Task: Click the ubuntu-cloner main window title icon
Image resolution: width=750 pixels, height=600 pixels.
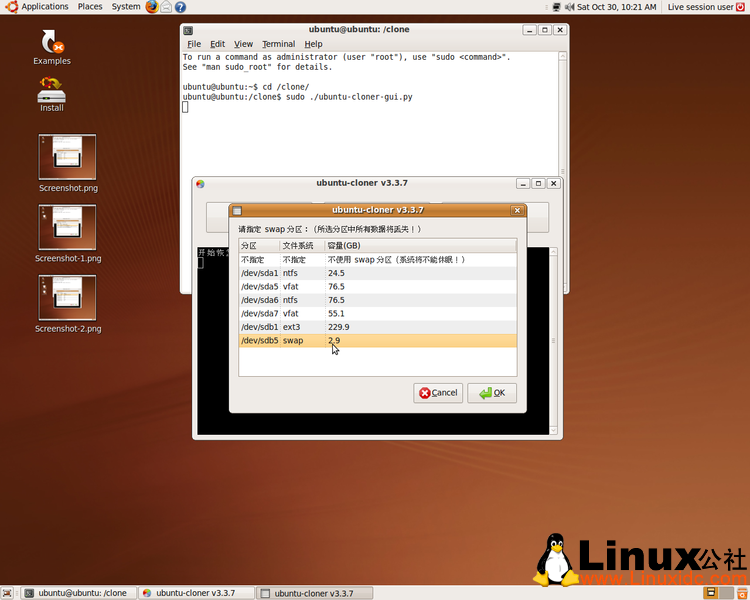Action: [x=200, y=184]
